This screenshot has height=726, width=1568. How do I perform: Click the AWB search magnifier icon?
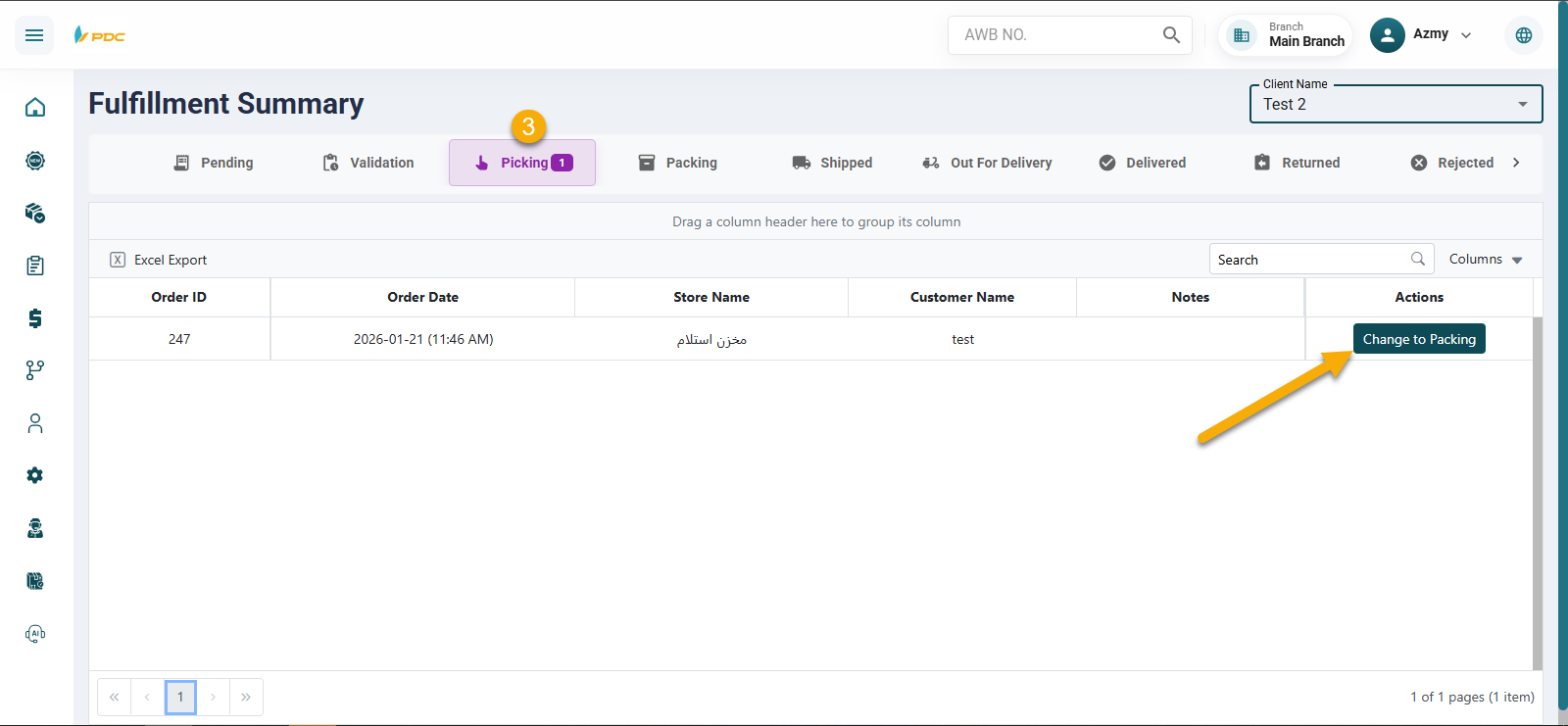pyautogui.click(x=1171, y=35)
